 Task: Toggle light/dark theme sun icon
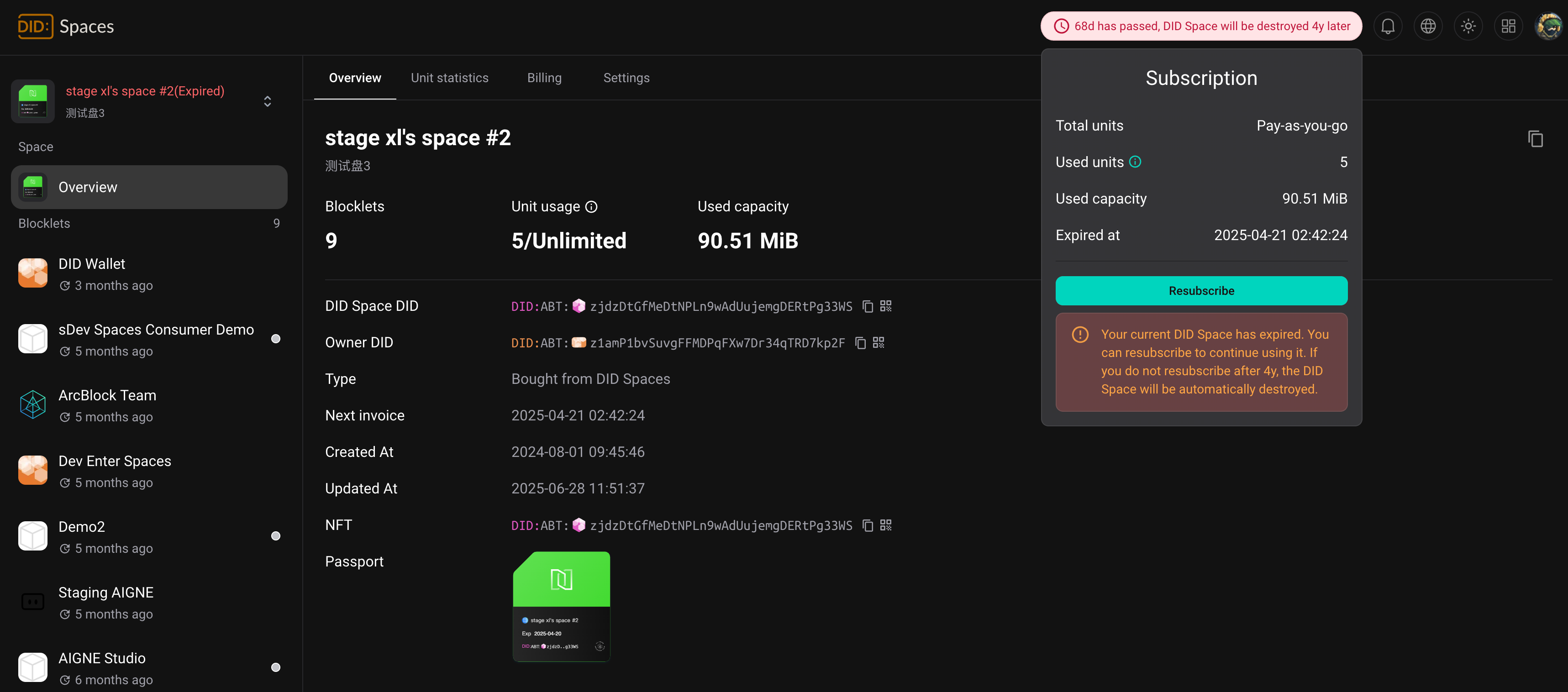coord(1468,26)
